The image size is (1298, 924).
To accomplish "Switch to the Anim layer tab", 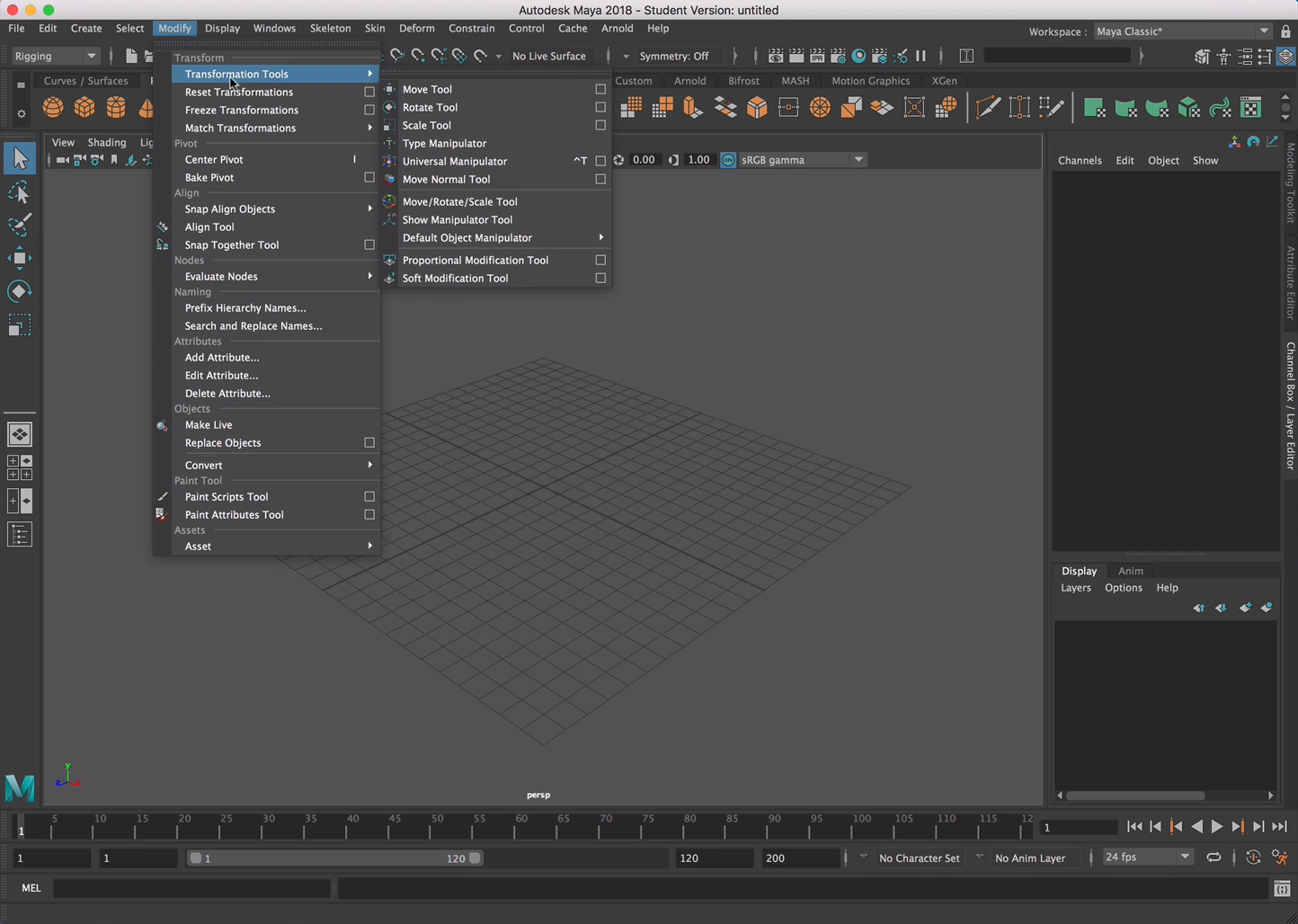I will click(x=1130, y=571).
